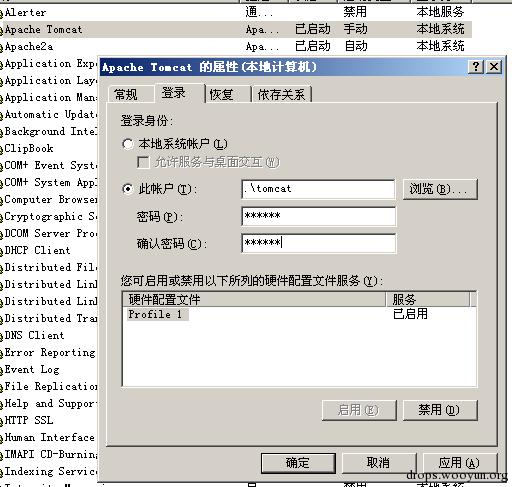Click the help question mark button in dialog title
Viewport: 512px width, 487px height.
476,67
